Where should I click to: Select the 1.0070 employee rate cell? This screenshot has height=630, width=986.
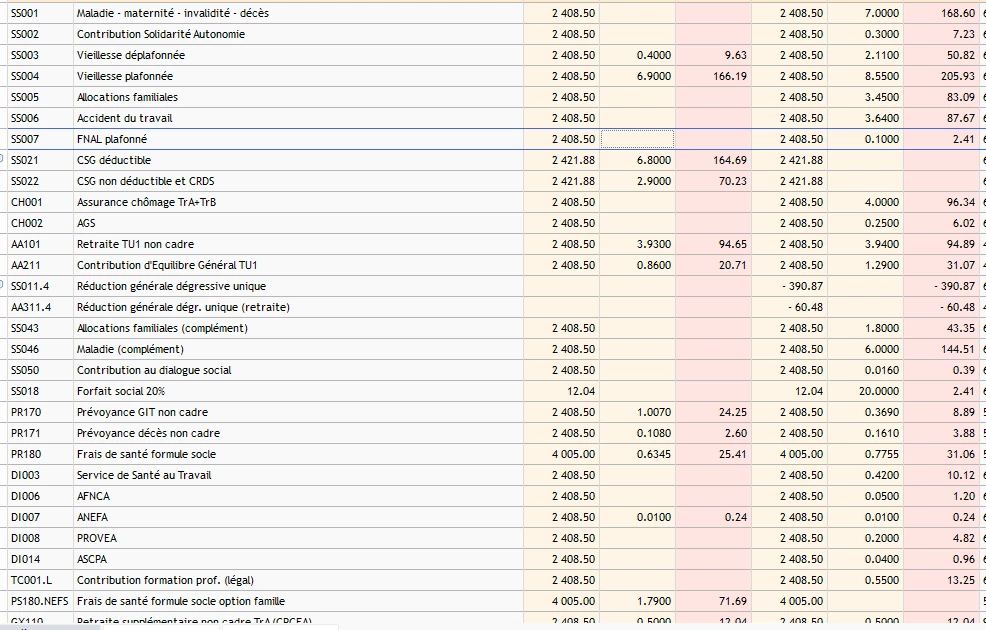click(637, 412)
